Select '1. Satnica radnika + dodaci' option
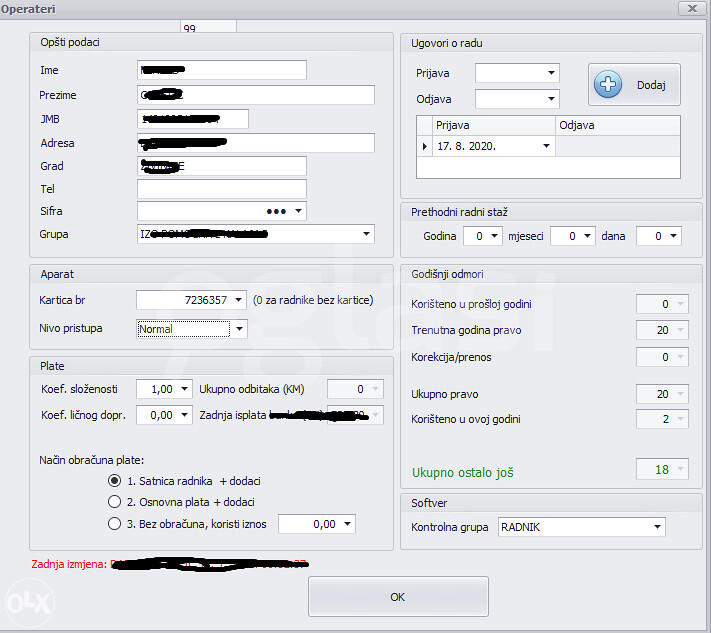Image resolution: width=711 pixels, height=633 pixels. pyautogui.click(x=114, y=481)
